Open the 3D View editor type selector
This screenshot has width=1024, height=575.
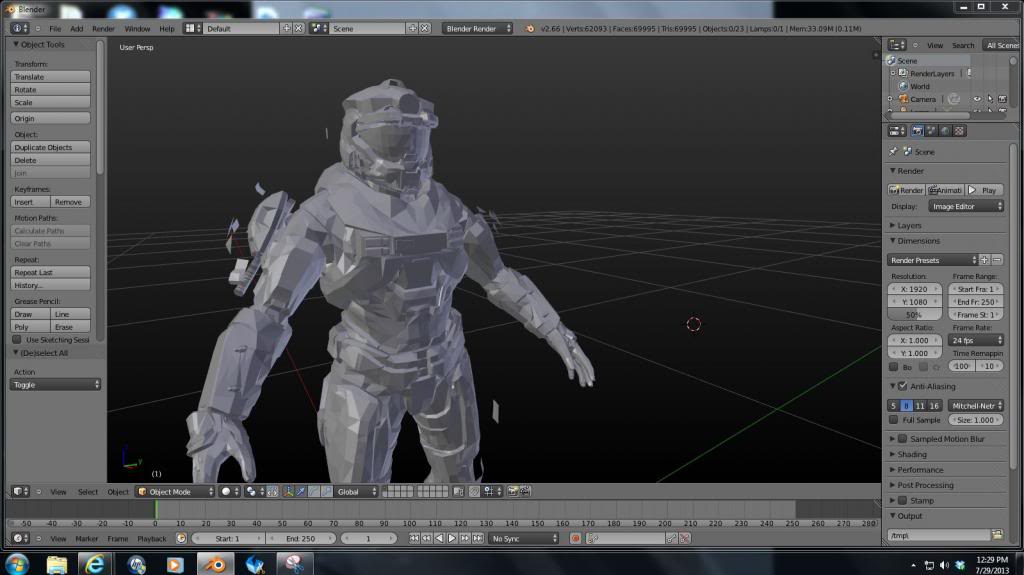point(21,491)
